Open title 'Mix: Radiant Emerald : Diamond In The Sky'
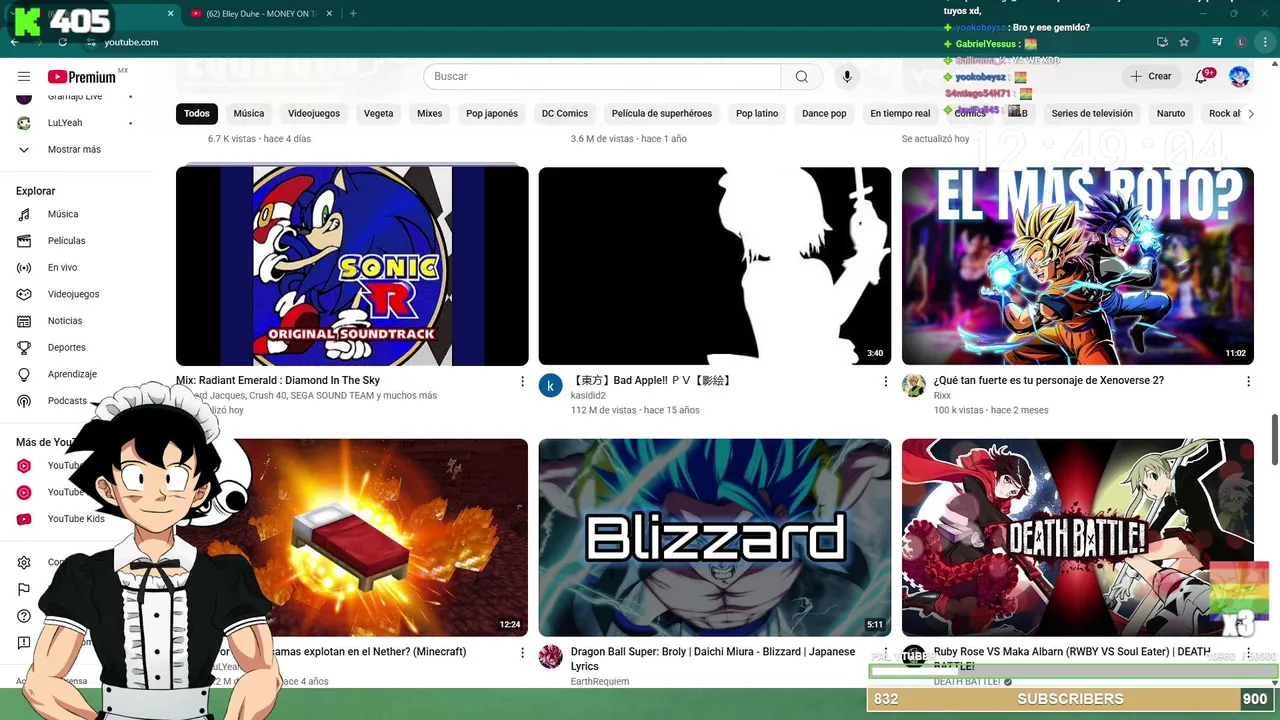This screenshot has width=1280, height=720. pyautogui.click(x=278, y=380)
